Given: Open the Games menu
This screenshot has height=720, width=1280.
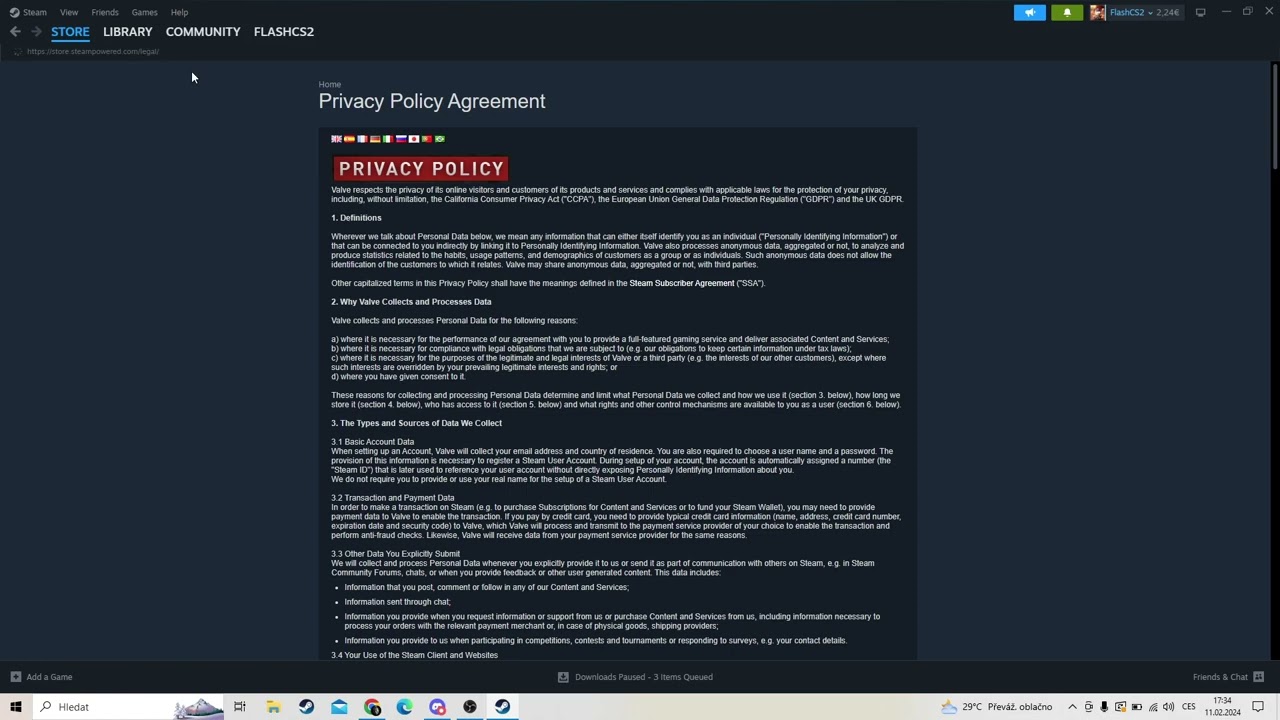Looking at the screenshot, I should (x=145, y=12).
